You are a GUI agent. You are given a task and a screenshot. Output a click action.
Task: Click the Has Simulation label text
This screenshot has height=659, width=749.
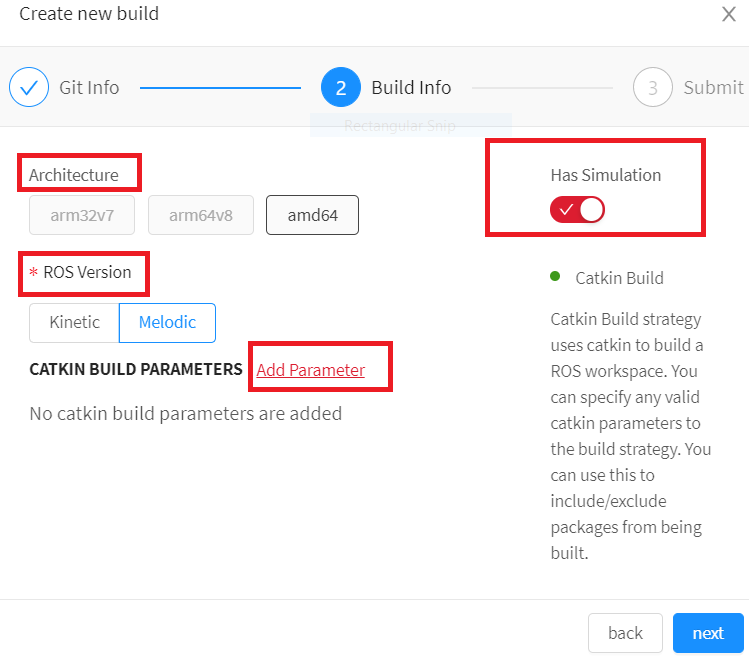point(606,175)
